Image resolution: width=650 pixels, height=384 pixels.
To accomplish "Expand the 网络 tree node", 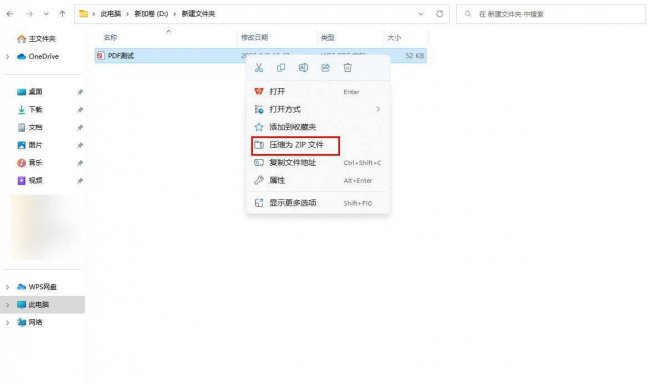I will (x=7, y=322).
